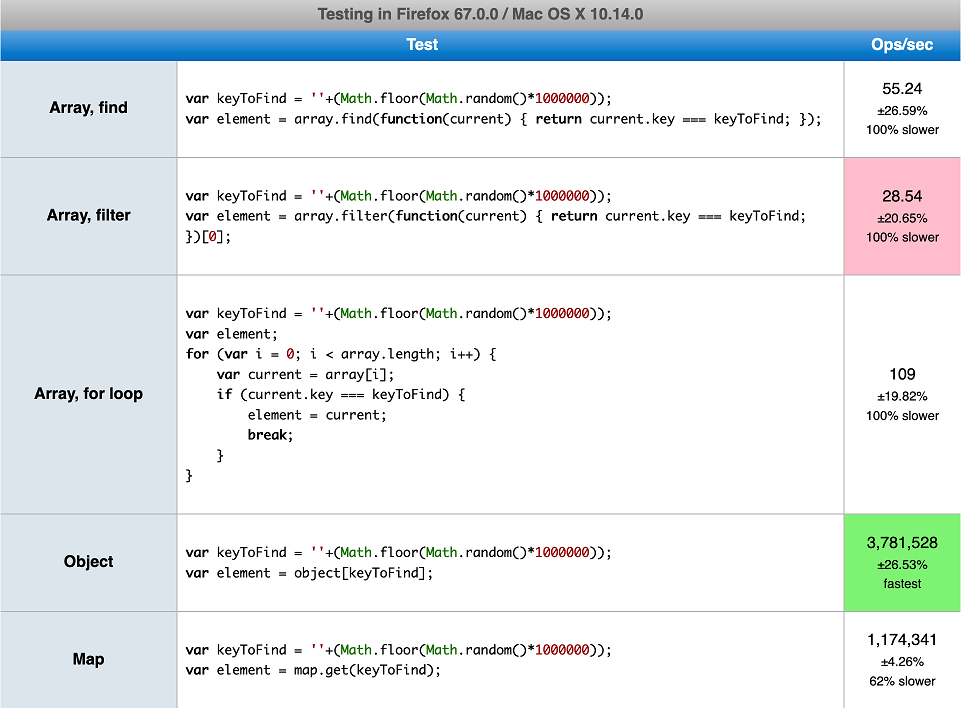The height and width of the screenshot is (708, 961).
Task: Click the "fastest" label in the Object row
Action: 902,583
